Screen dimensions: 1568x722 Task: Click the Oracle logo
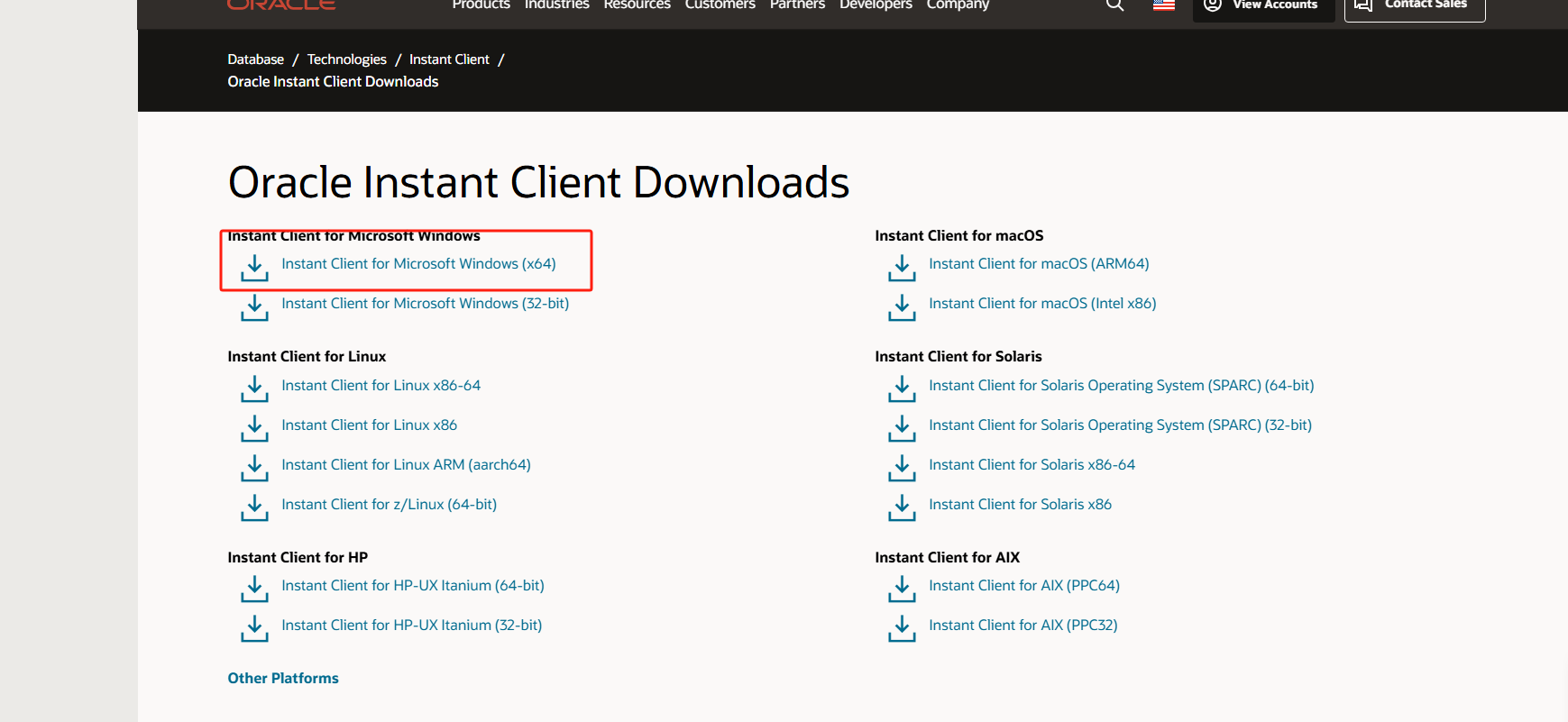coord(281,5)
